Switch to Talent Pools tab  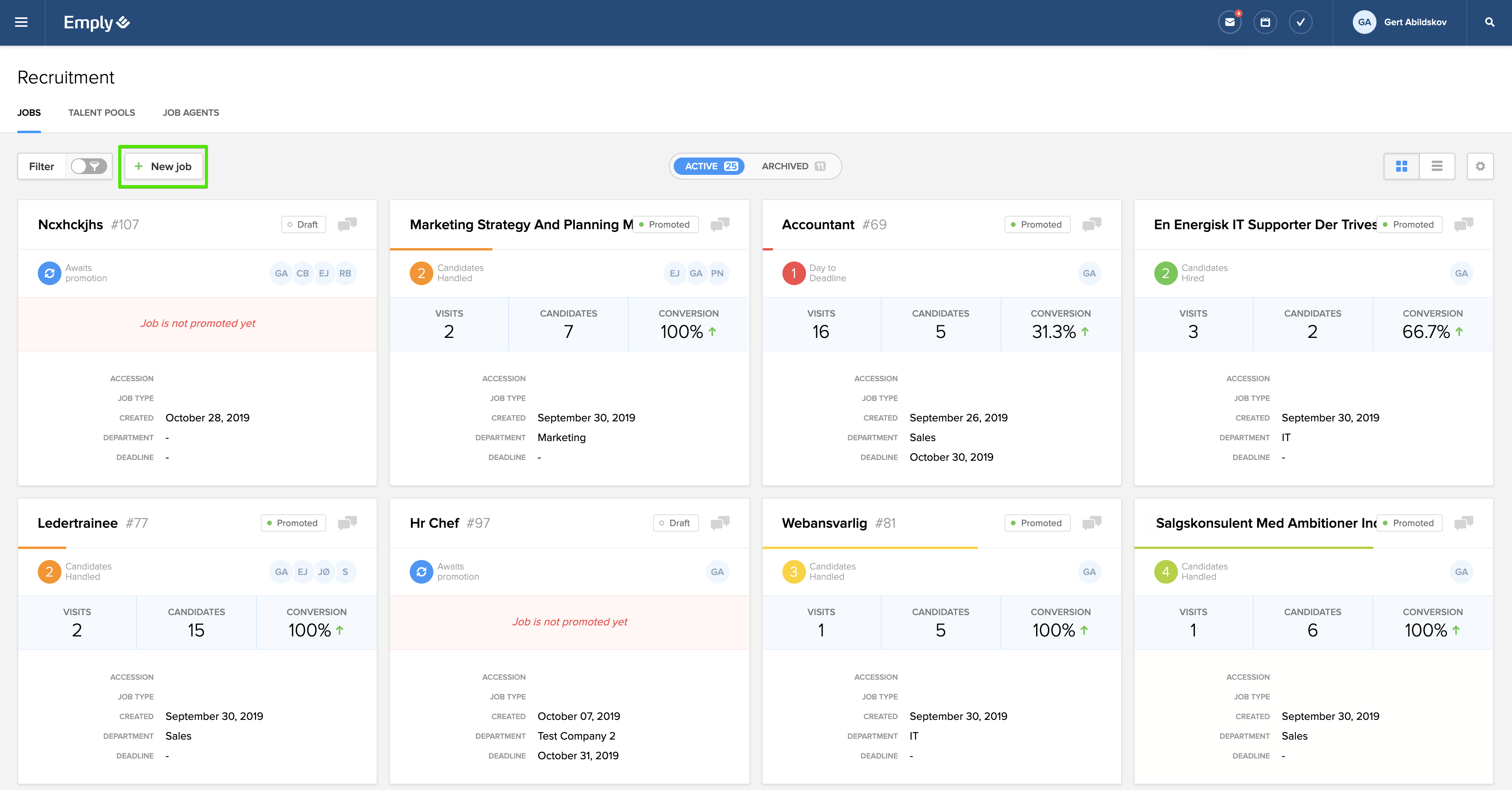[x=102, y=113]
